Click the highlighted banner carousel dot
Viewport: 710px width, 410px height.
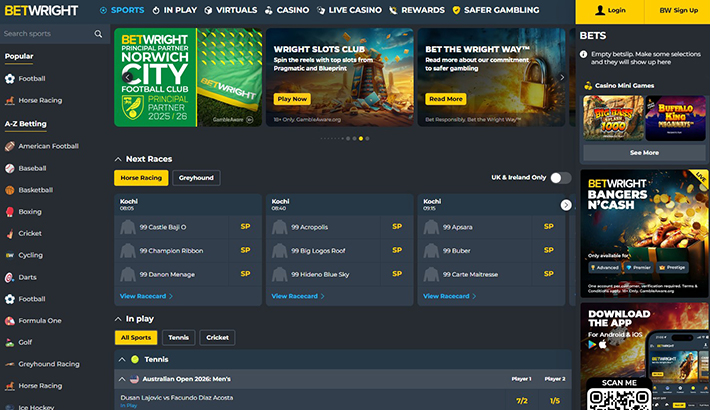[x=360, y=138]
